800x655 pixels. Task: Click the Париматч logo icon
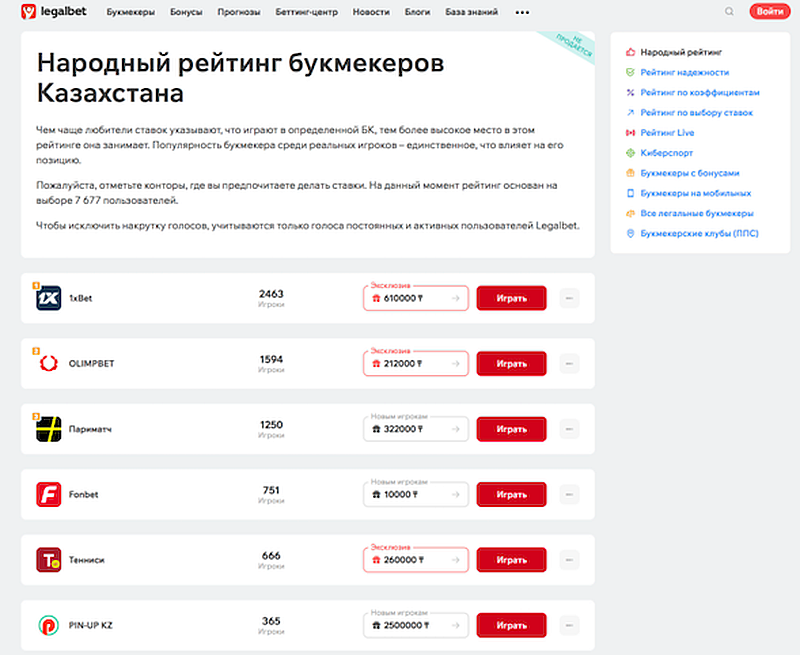[x=48, y=428]
